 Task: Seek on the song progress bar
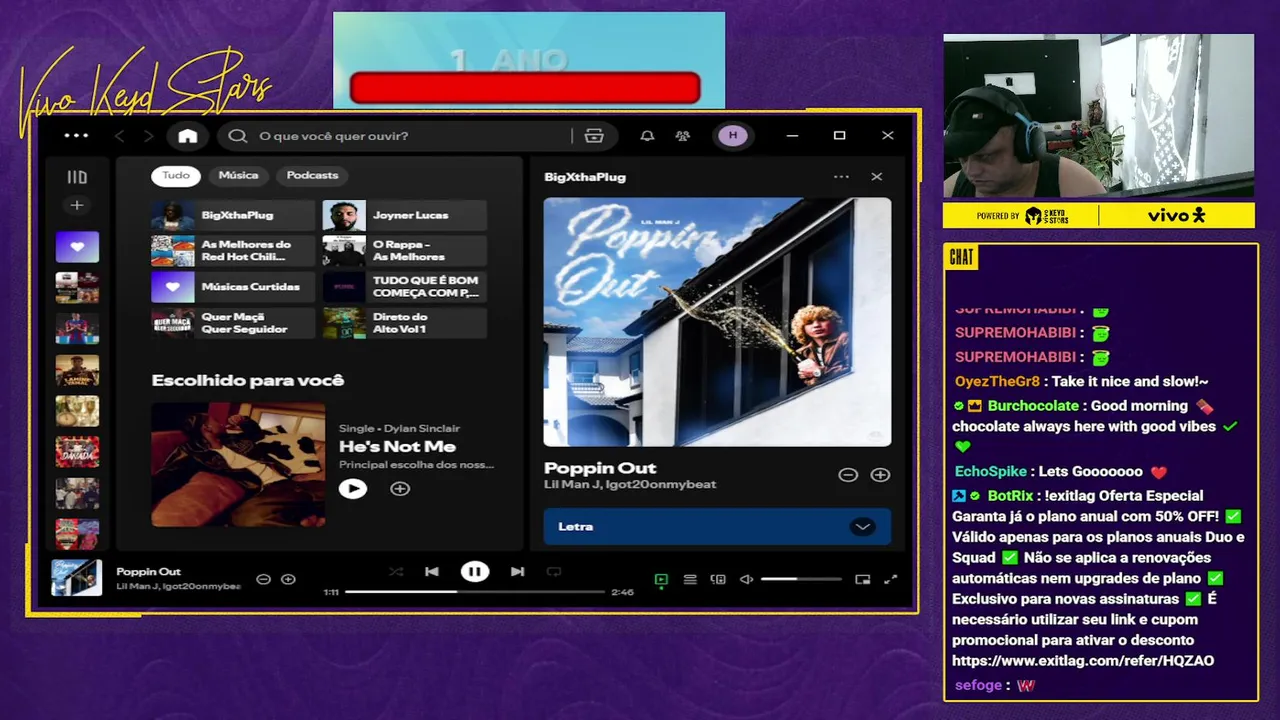[x=475, y=592]
